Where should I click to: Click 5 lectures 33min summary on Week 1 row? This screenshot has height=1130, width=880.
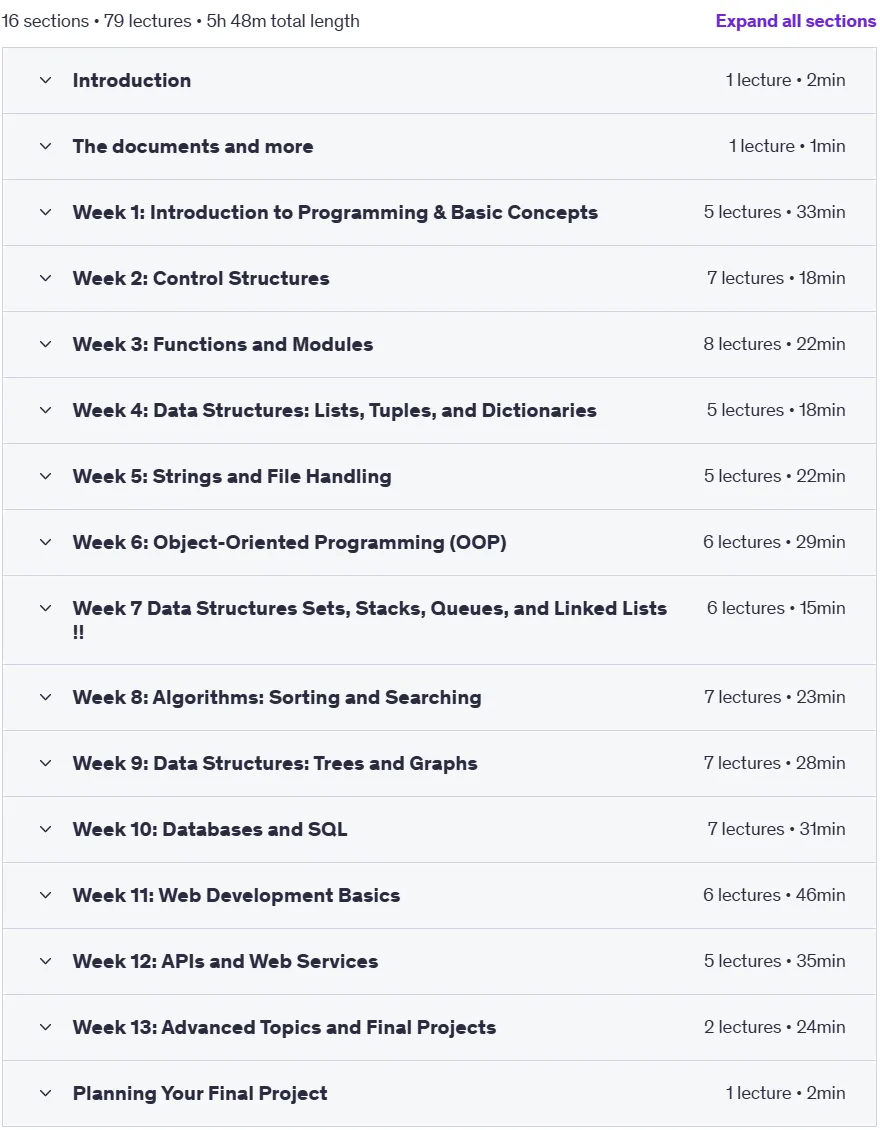[x=774, y=212]
